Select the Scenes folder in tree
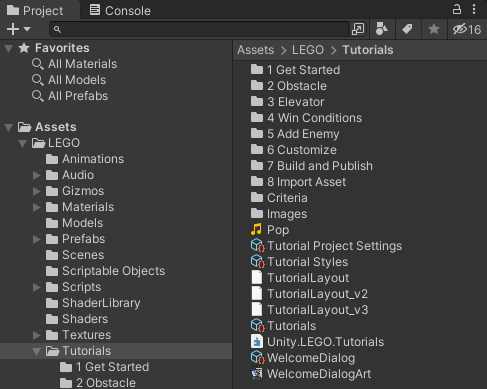This screenshot has height=389, width=487. [x=75, y=255]
